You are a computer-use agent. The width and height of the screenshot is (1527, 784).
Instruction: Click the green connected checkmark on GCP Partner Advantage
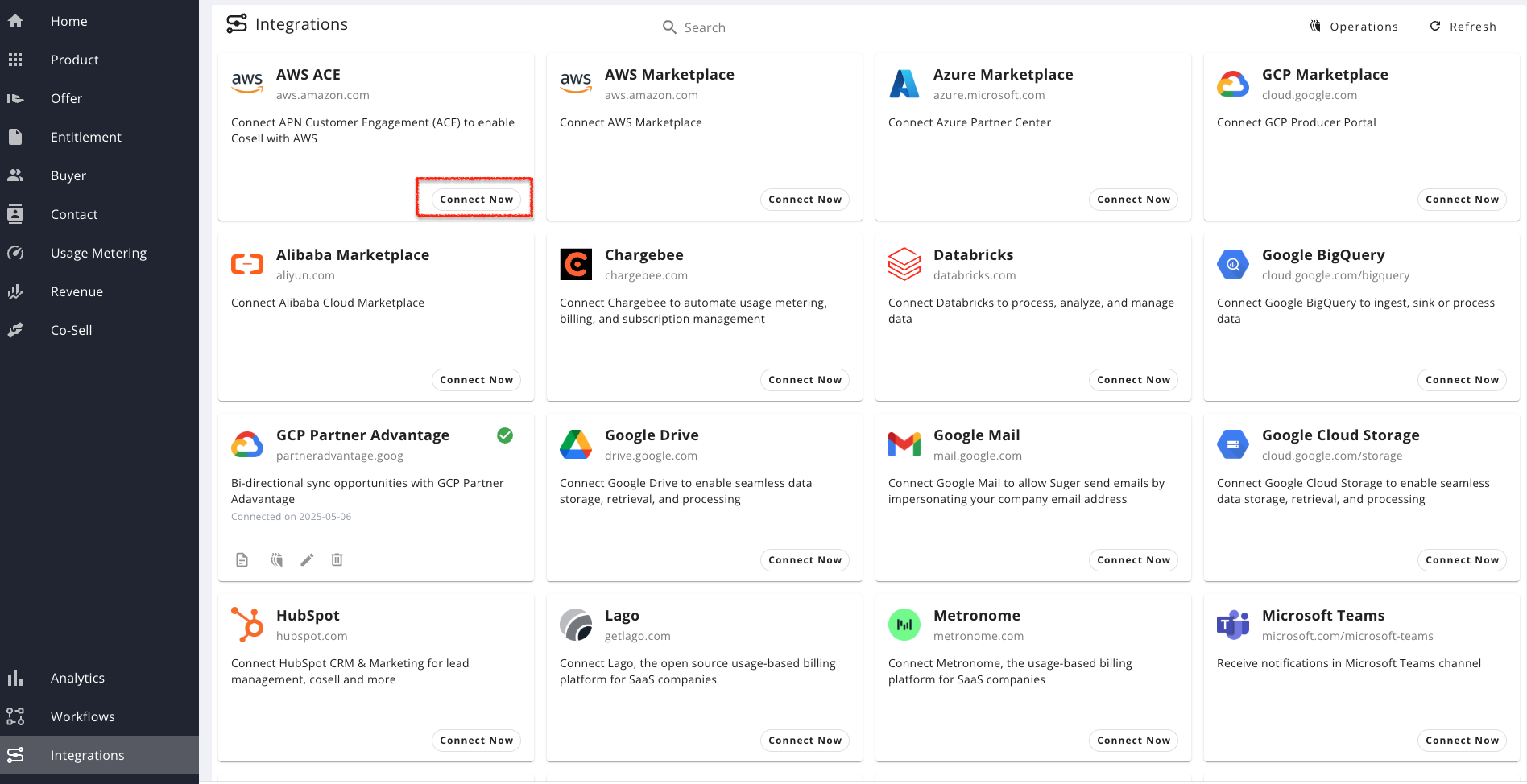click(x=505, y=435)
